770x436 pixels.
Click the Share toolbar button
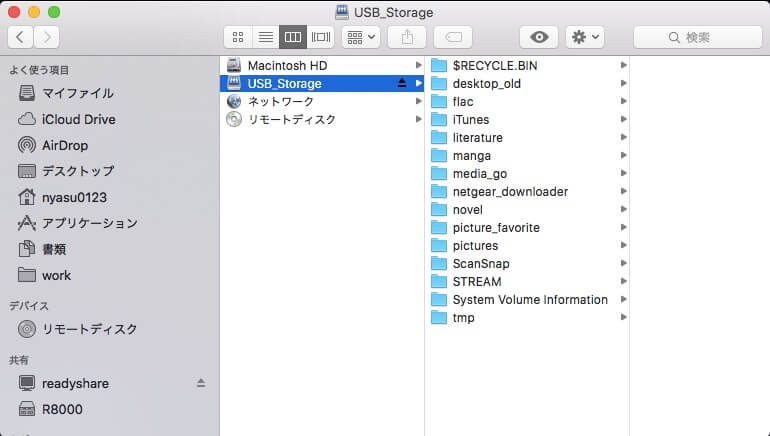407,37
